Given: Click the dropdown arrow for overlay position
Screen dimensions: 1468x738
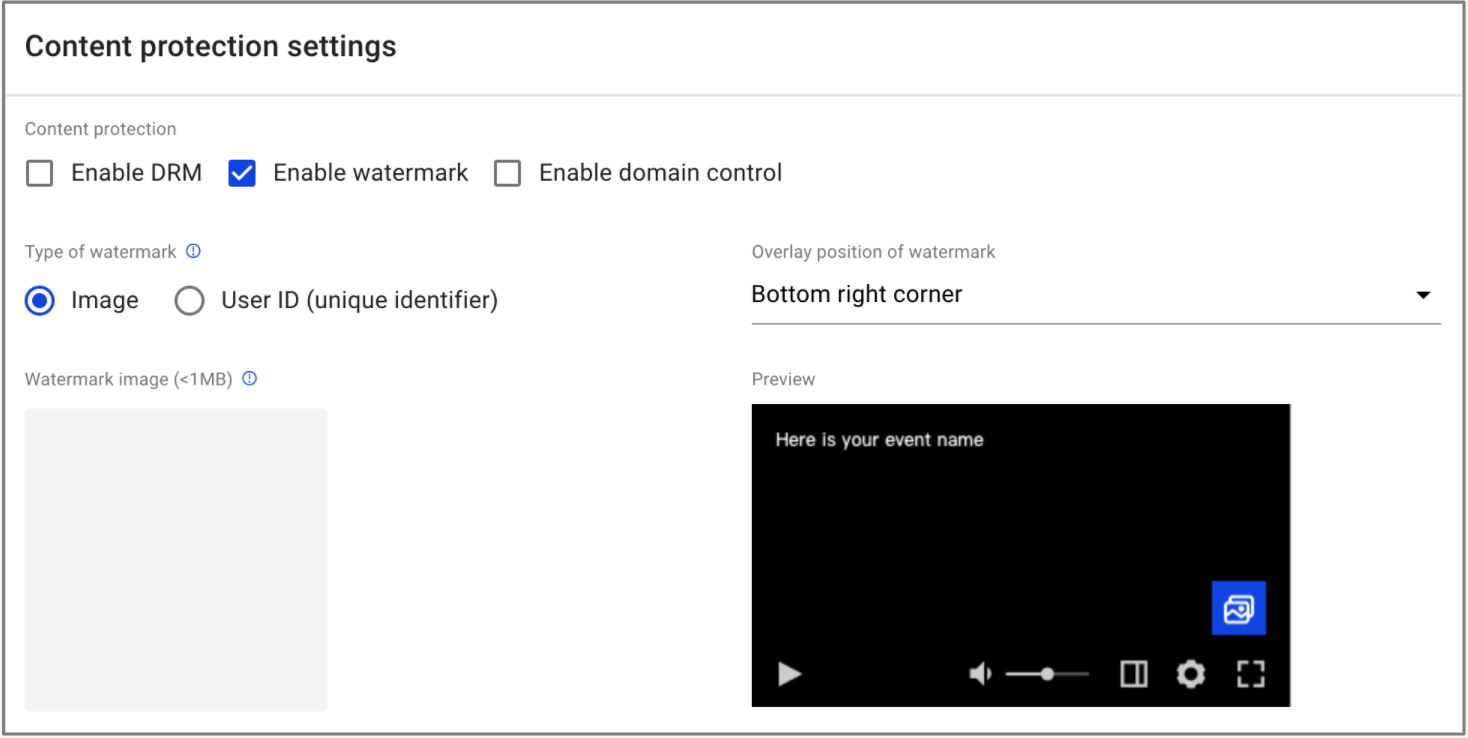Looking at the screenshot, I should click(x=1423, y=296).
